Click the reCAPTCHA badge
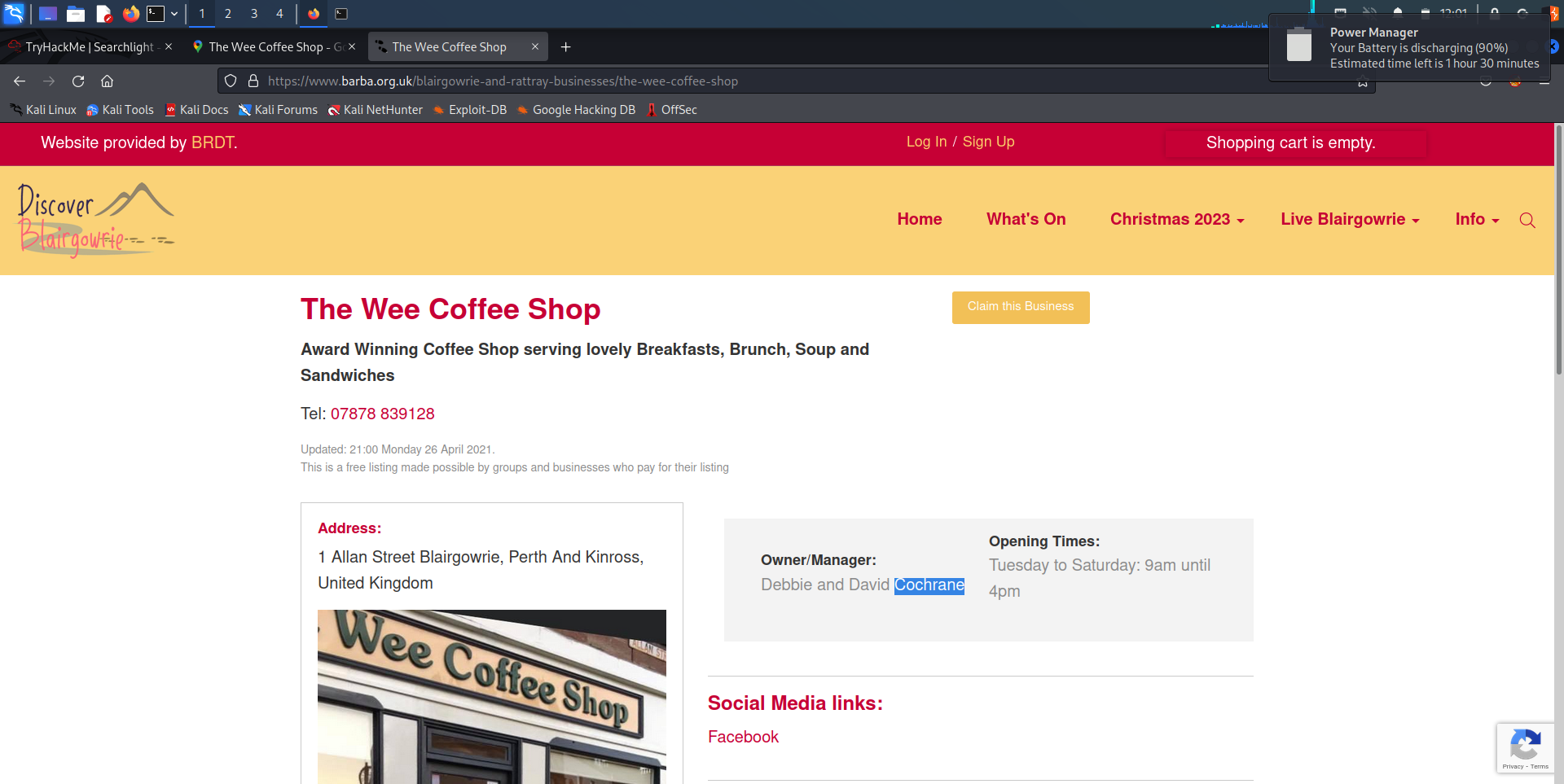Image resolution: width=1564 pixels, height=784 pixels. (x=1525, y=747)
